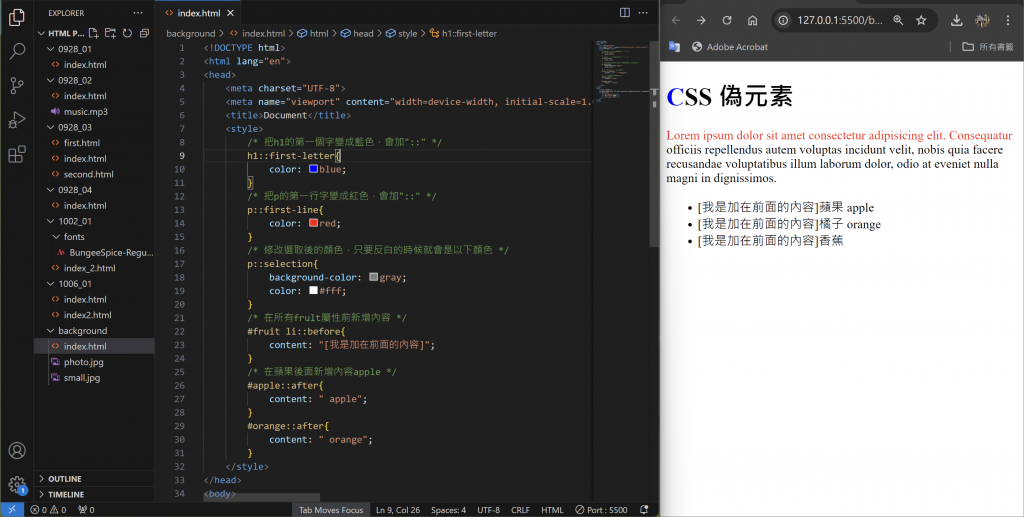Click the New Folder icon in Explorer

(110, 33)
